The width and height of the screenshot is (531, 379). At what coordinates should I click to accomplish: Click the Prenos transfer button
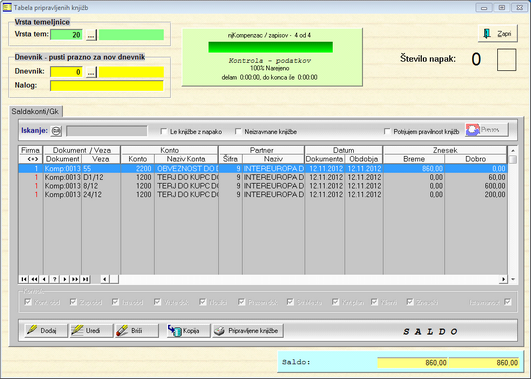pyautogui.click(x=487, y=130)
